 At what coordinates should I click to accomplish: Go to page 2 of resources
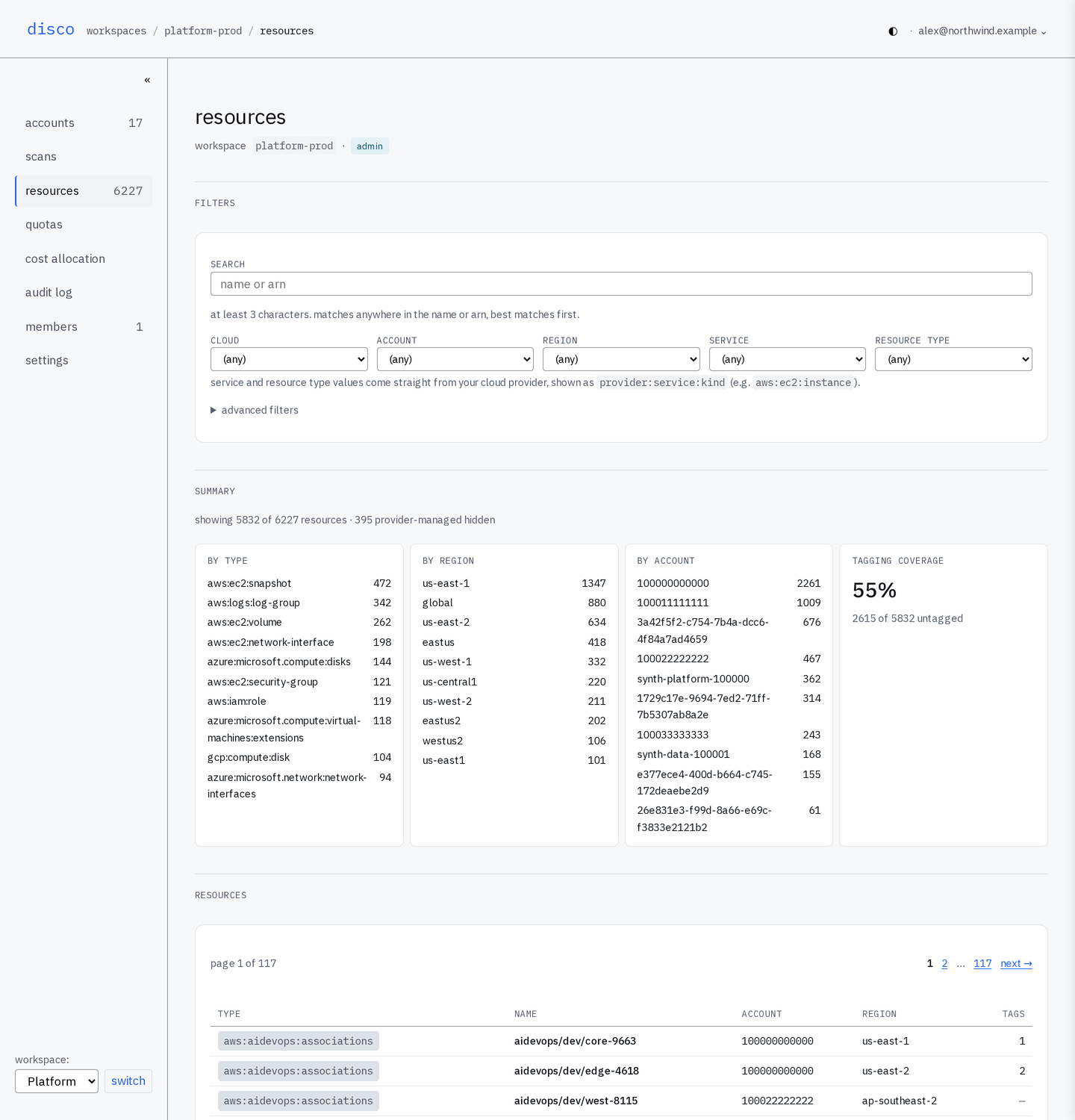point(944,963)
